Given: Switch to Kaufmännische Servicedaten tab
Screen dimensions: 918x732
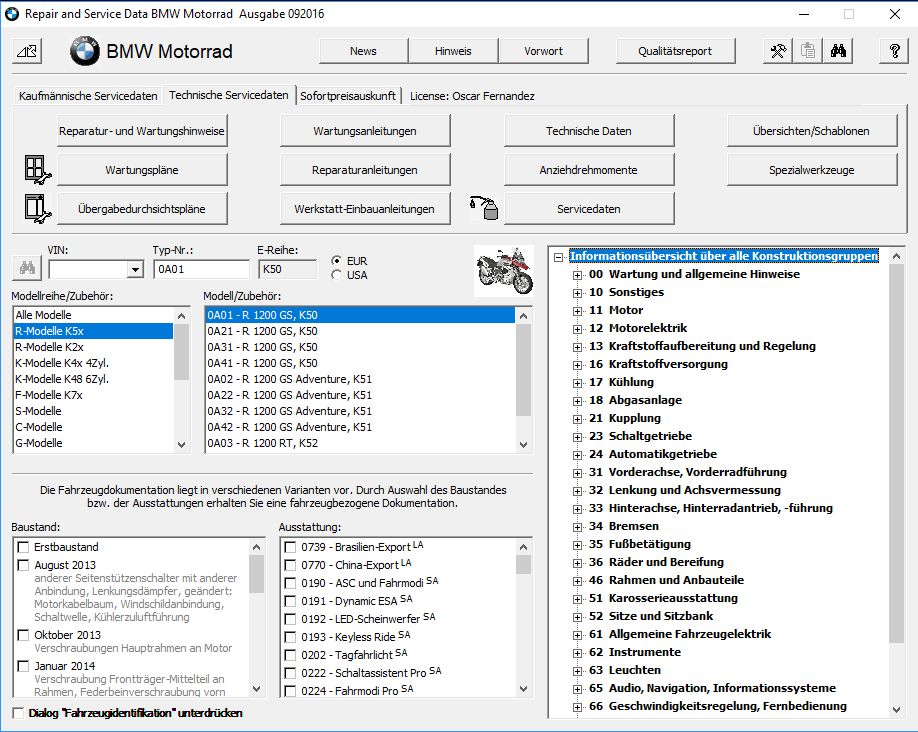Looking at the screenshot, I should pos(88,96).
